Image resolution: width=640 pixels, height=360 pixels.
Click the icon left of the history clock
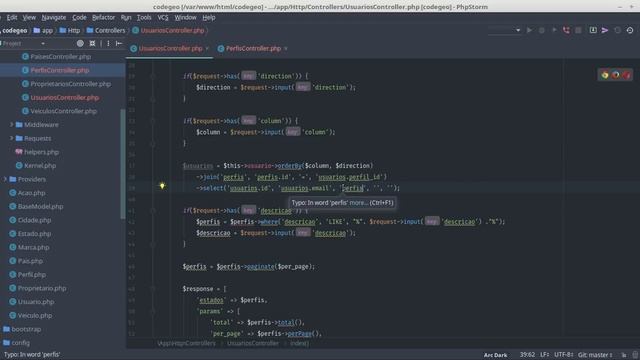point(618,30)
